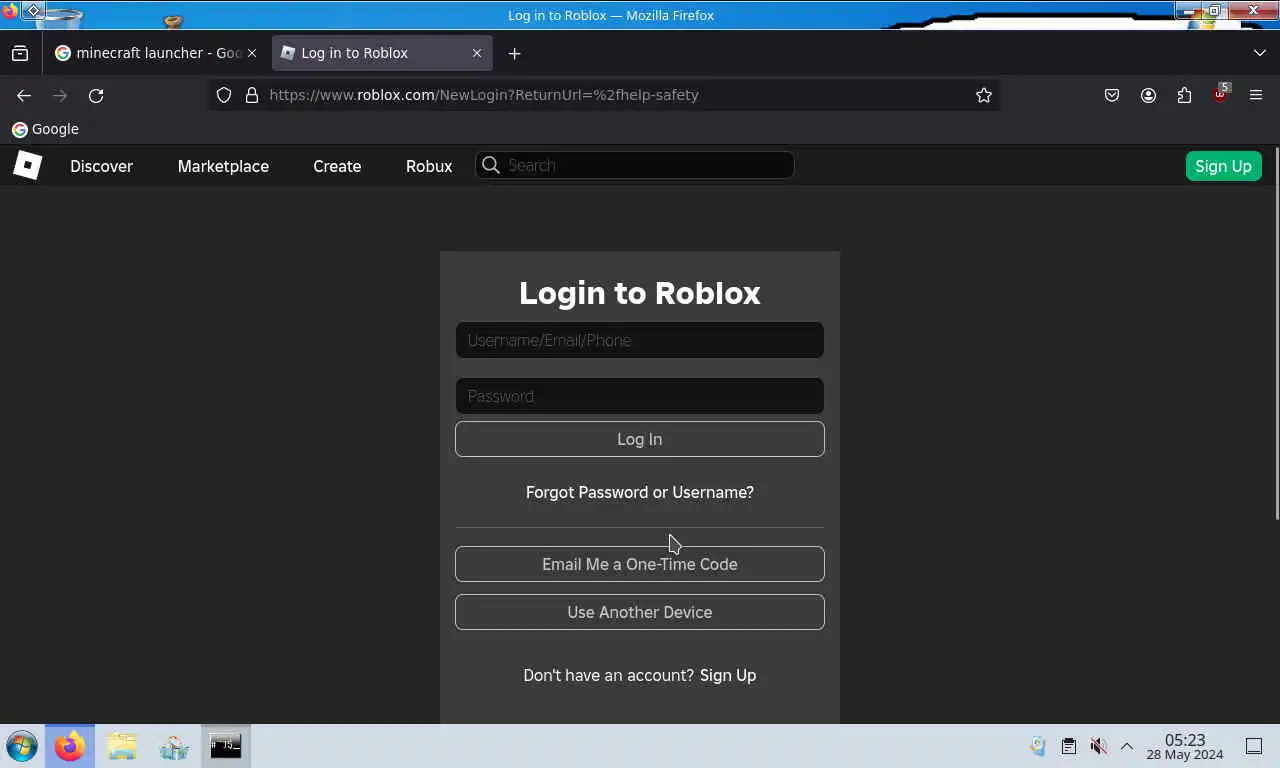Screen dimensions: 1280x768
Task: Click Email Me a One-Time Code button
Action: (640, 564)
